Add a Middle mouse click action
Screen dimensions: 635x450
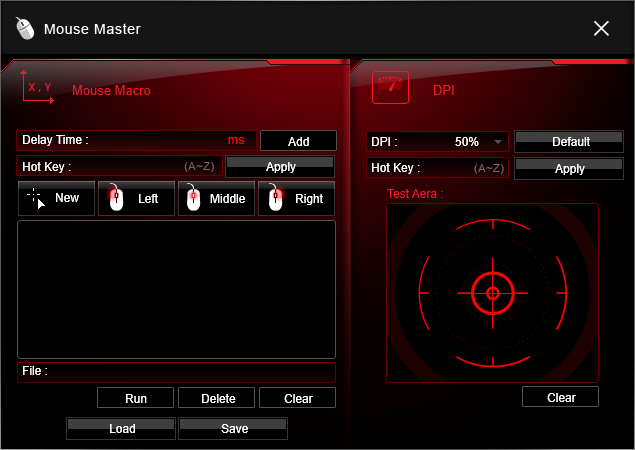[217, 198]
